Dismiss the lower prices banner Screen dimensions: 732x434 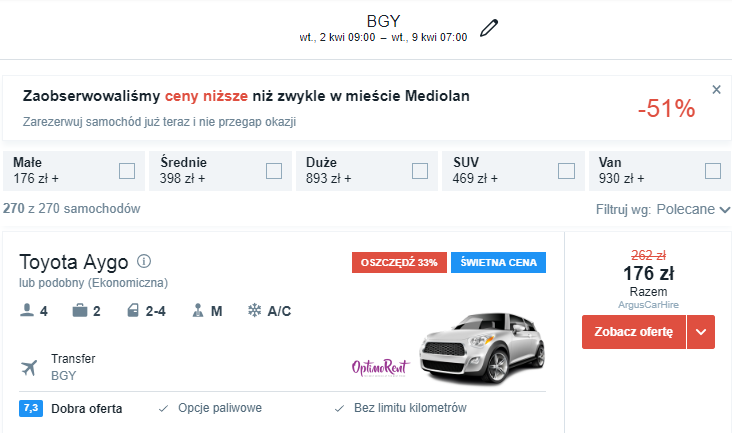click(716, 90)
